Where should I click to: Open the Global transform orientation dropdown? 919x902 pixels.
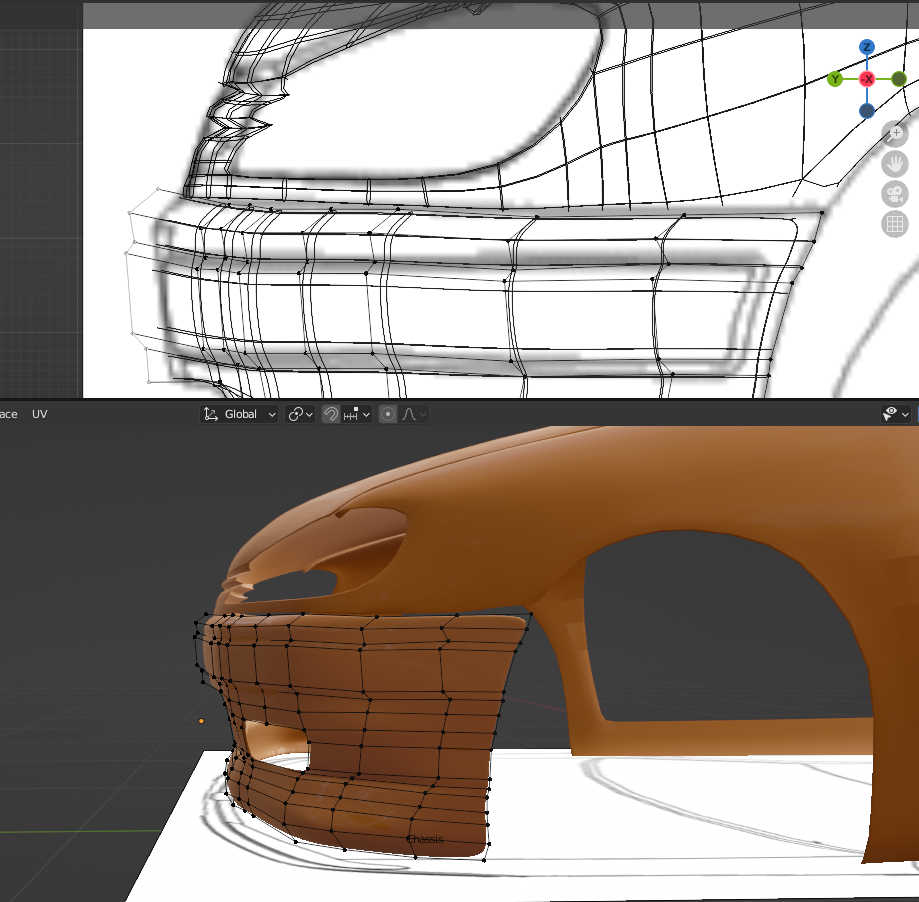click(x=239, y=414)
